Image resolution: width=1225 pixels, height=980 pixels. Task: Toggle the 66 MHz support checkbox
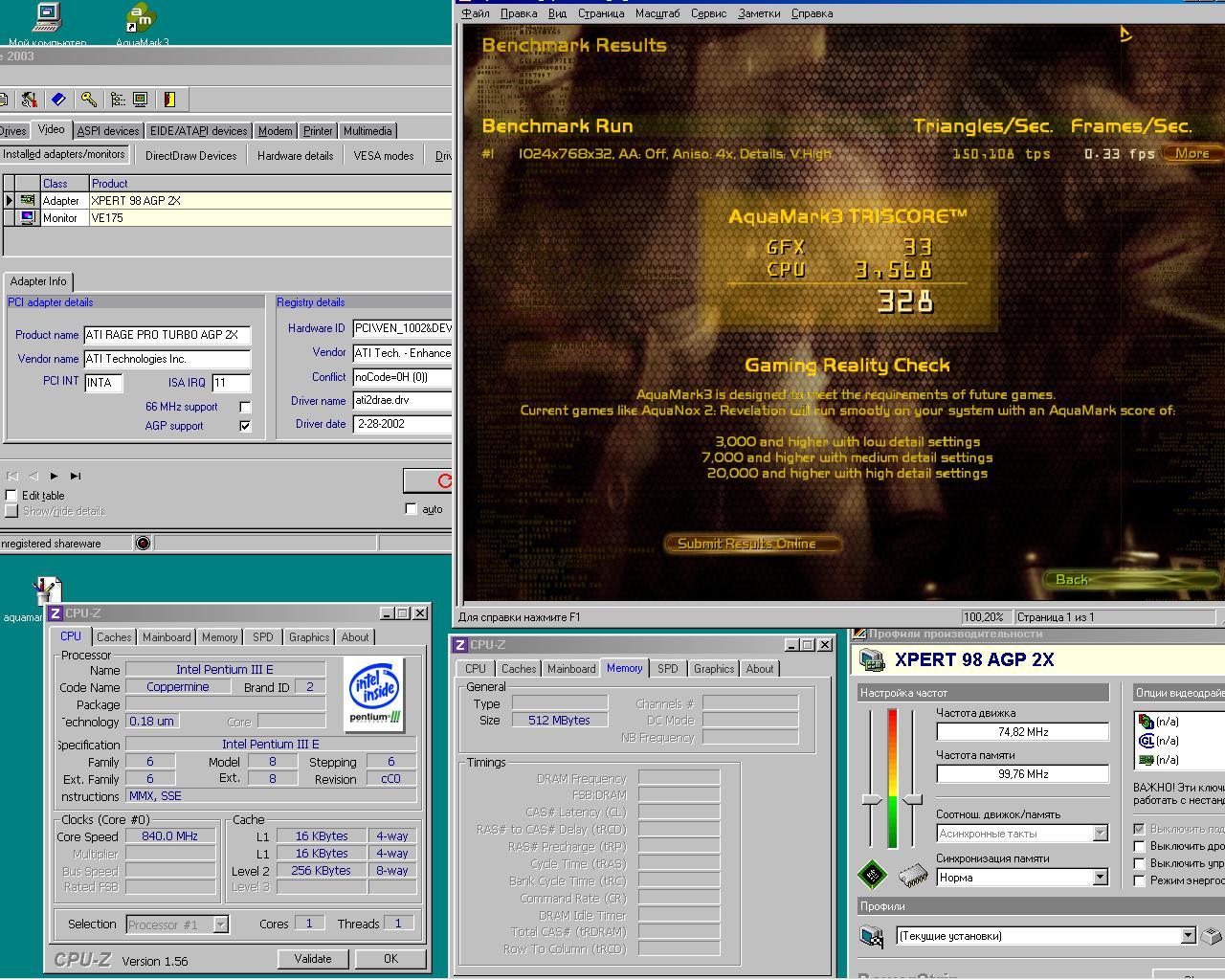coord(245,407)
